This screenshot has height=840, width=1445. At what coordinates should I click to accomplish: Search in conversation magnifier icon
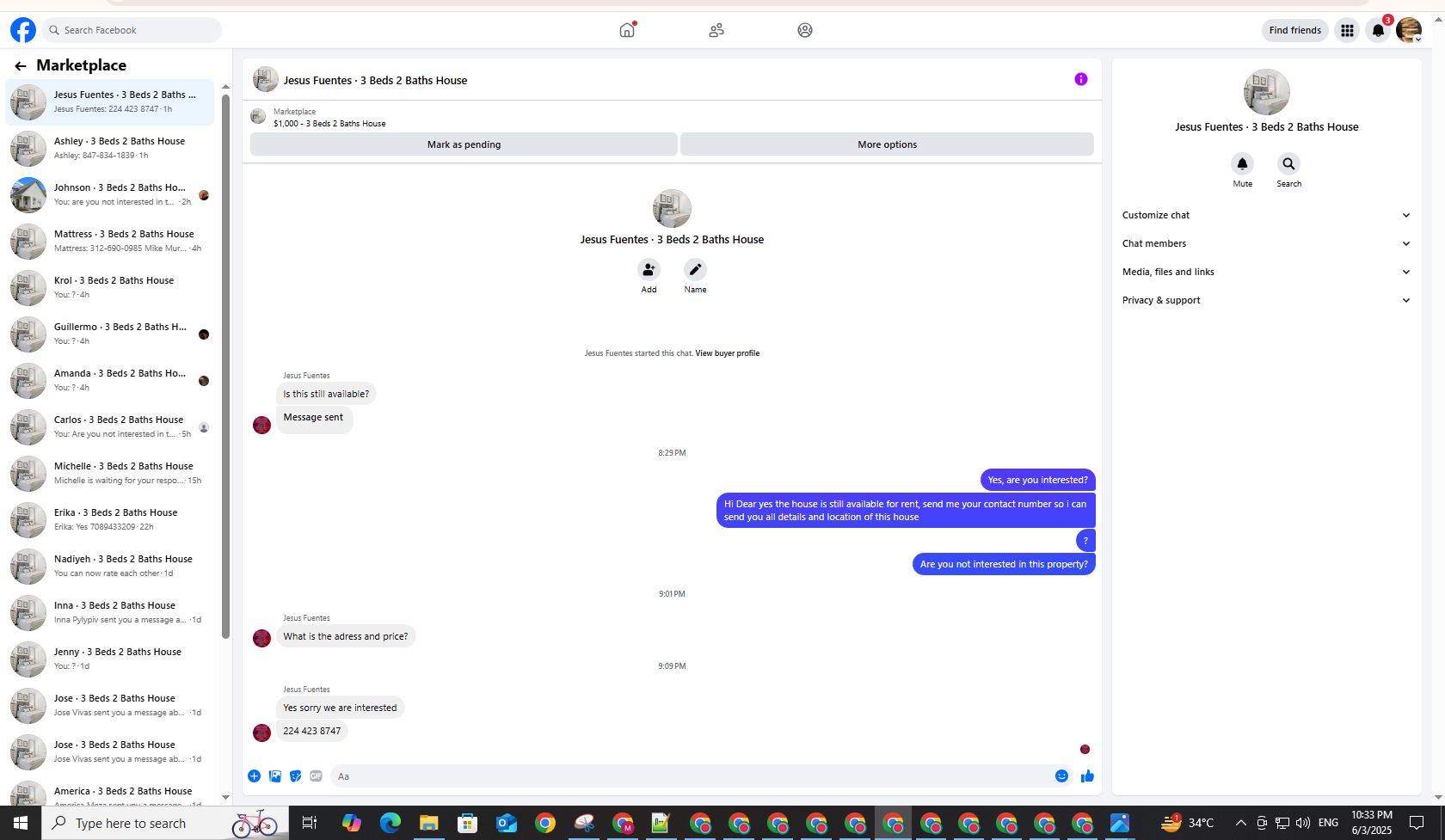(x=1288, y=164)
